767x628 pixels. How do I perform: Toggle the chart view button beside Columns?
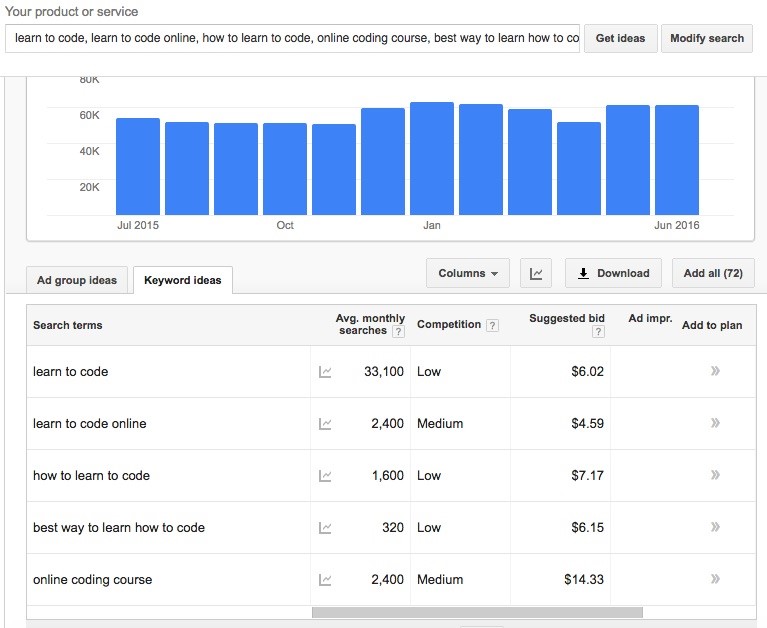click(536, 273)
